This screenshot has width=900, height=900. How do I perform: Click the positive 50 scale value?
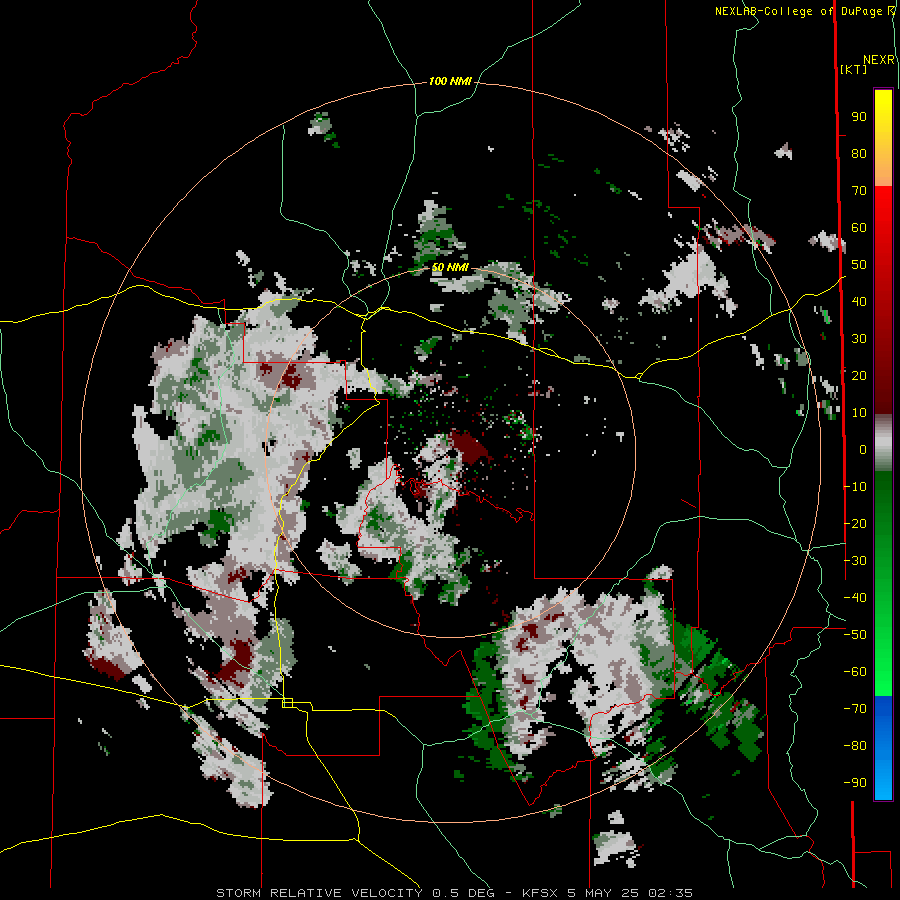(859, 265)
